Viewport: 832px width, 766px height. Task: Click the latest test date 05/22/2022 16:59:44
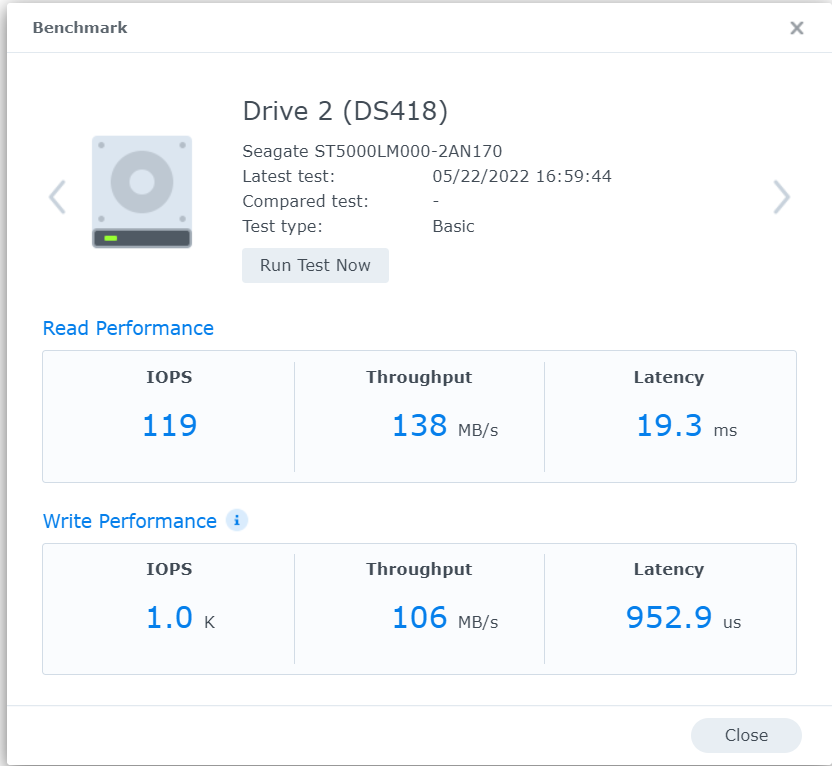(x=522, y=176)
